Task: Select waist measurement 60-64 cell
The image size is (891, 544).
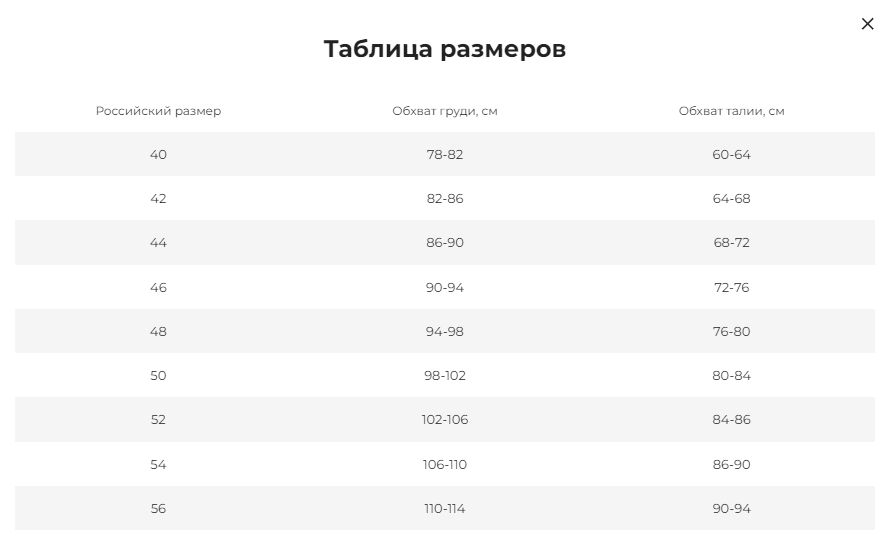Action: click(731, 155)
